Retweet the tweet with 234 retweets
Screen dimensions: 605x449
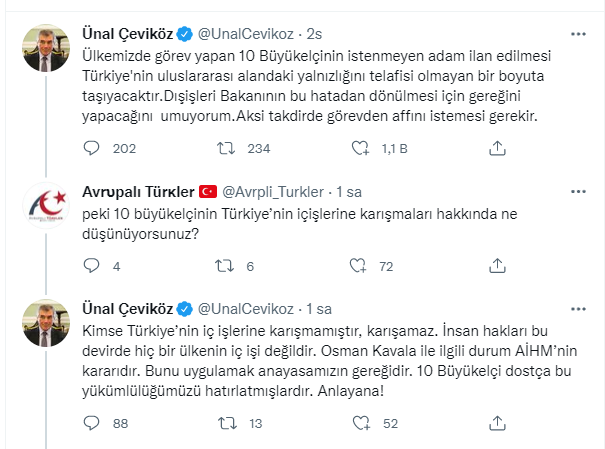point(226,148)
